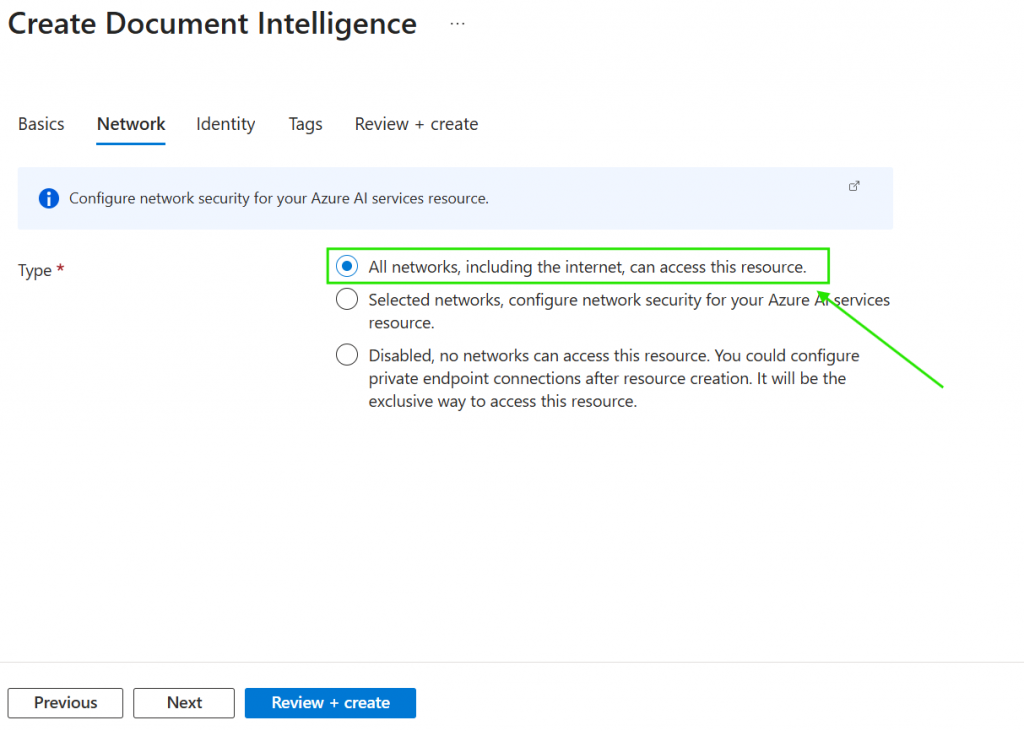The height and width of the screenshot is (731, 1024).
Task: Jump to the Review + create tab
Action: 416,124
